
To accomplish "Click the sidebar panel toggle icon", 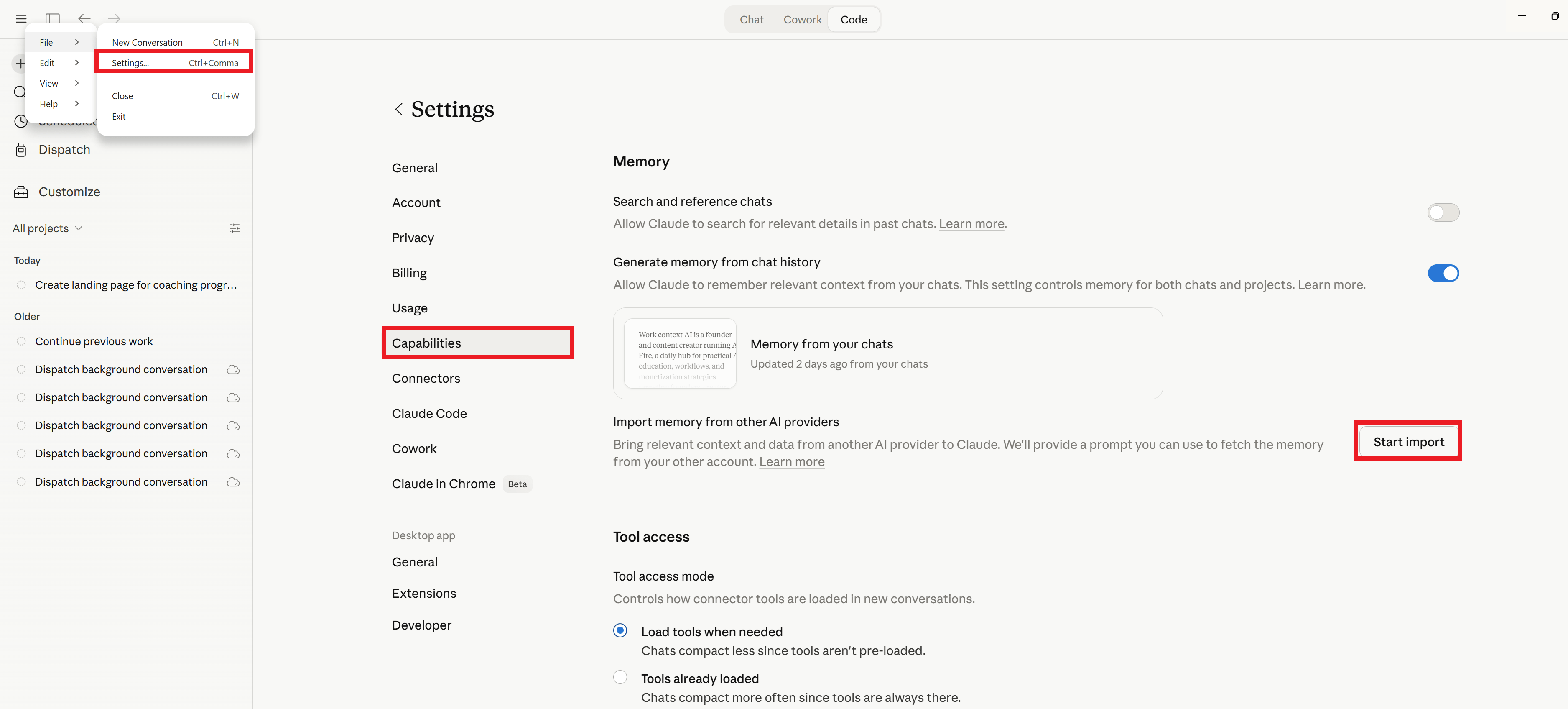I will pos(52,18).
